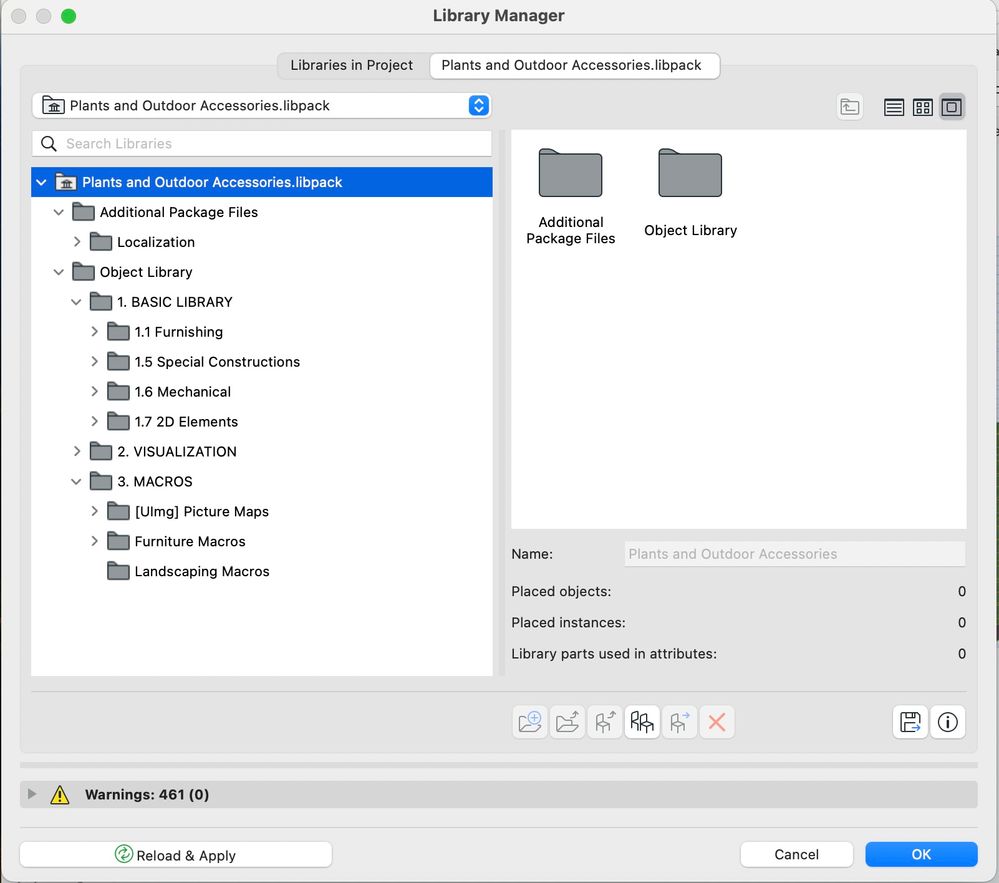Select 1.1 Furnishing tree row
The height and width of the screenshot is (883, 999).
pyautogui.click(x=262, y=332)
